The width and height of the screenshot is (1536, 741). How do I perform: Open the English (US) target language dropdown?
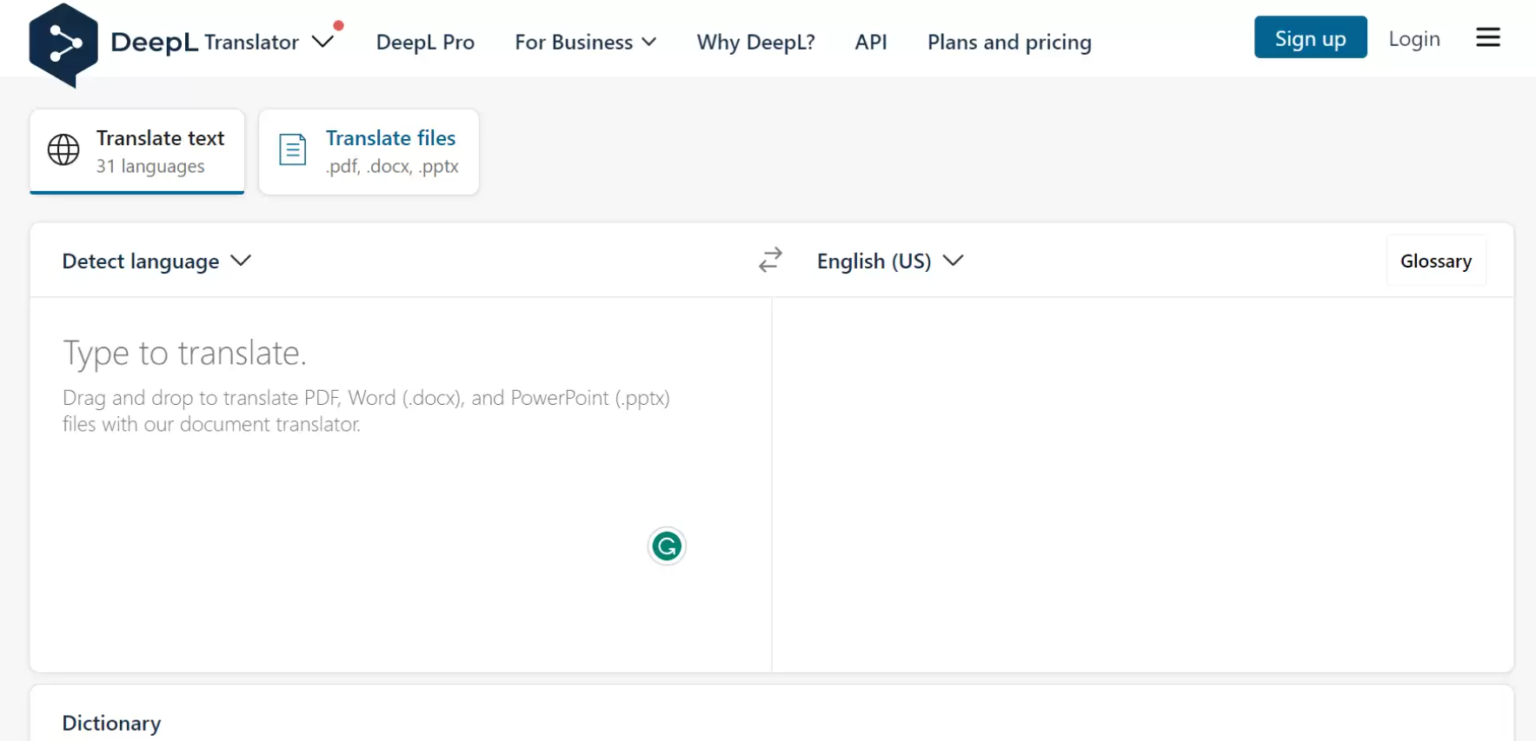889,261
